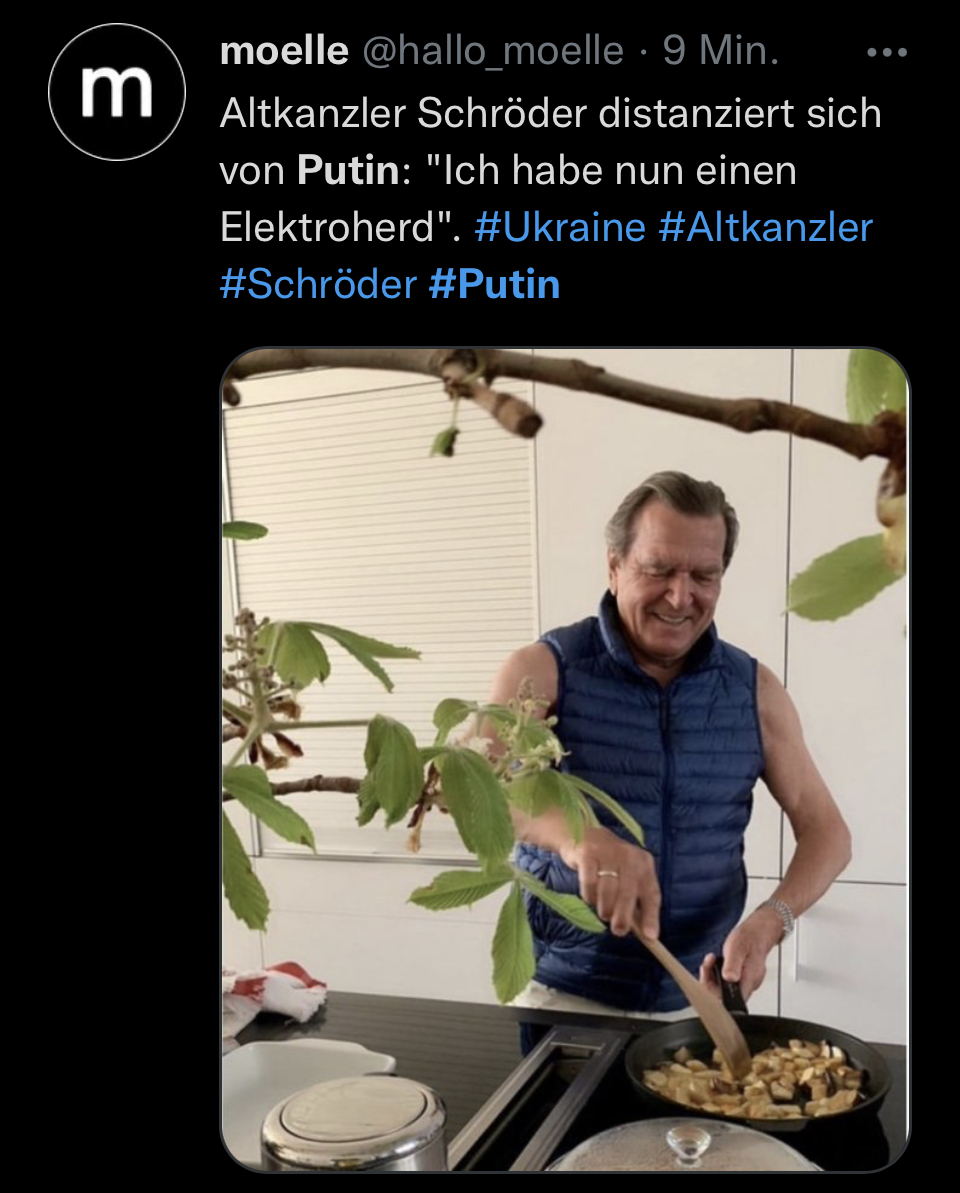
Task: Follow the bold #Putin hashtag
Action: [x=494, y=285]
